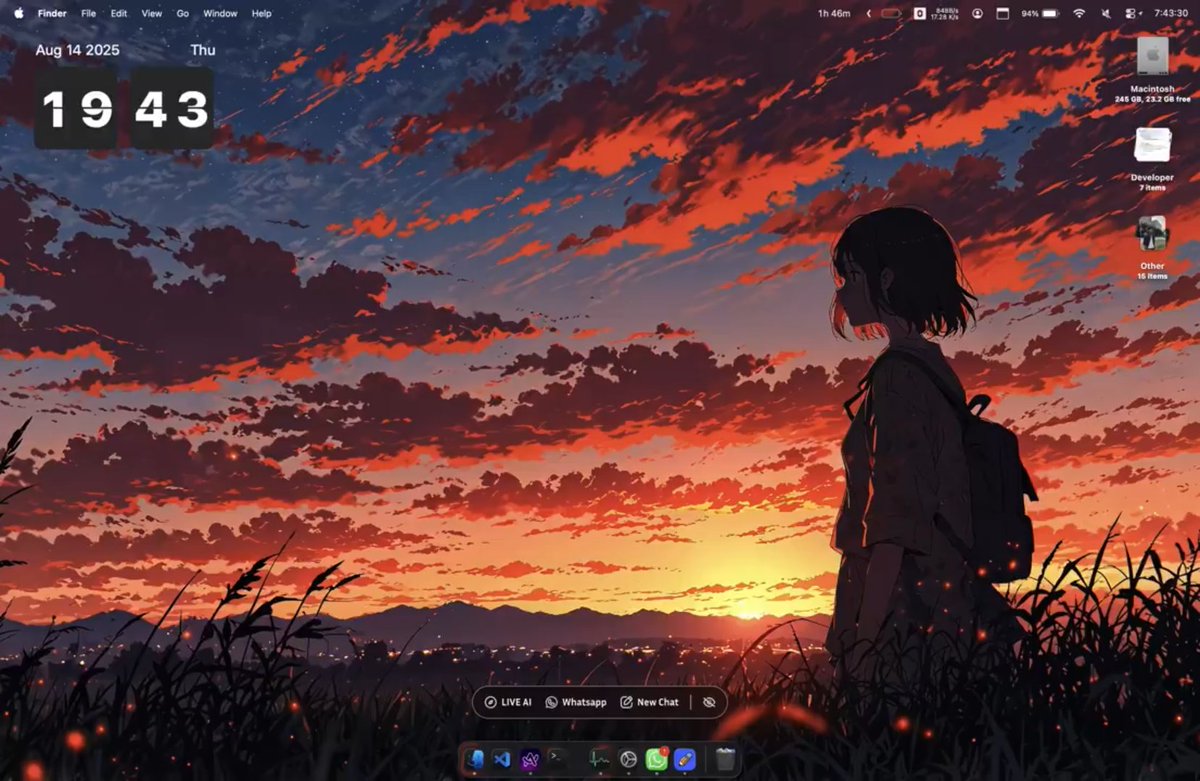Click the muted sound icon in menu bar

coord(1106,14)
